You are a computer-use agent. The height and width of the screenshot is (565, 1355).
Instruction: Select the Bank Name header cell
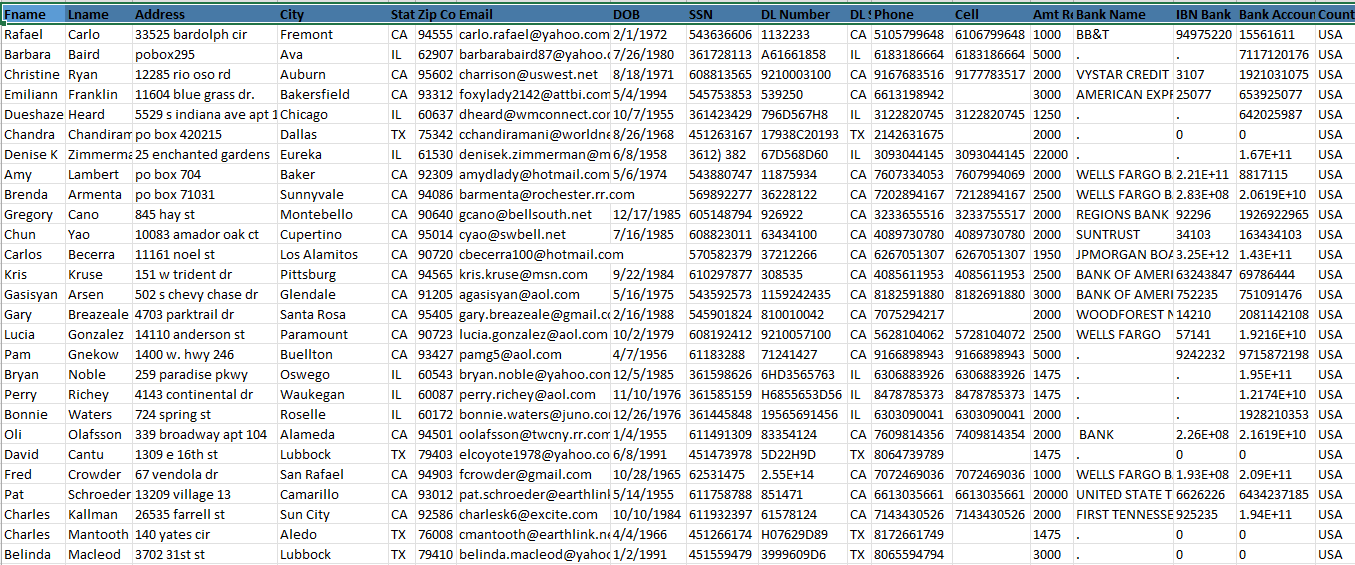point(1123,15)
